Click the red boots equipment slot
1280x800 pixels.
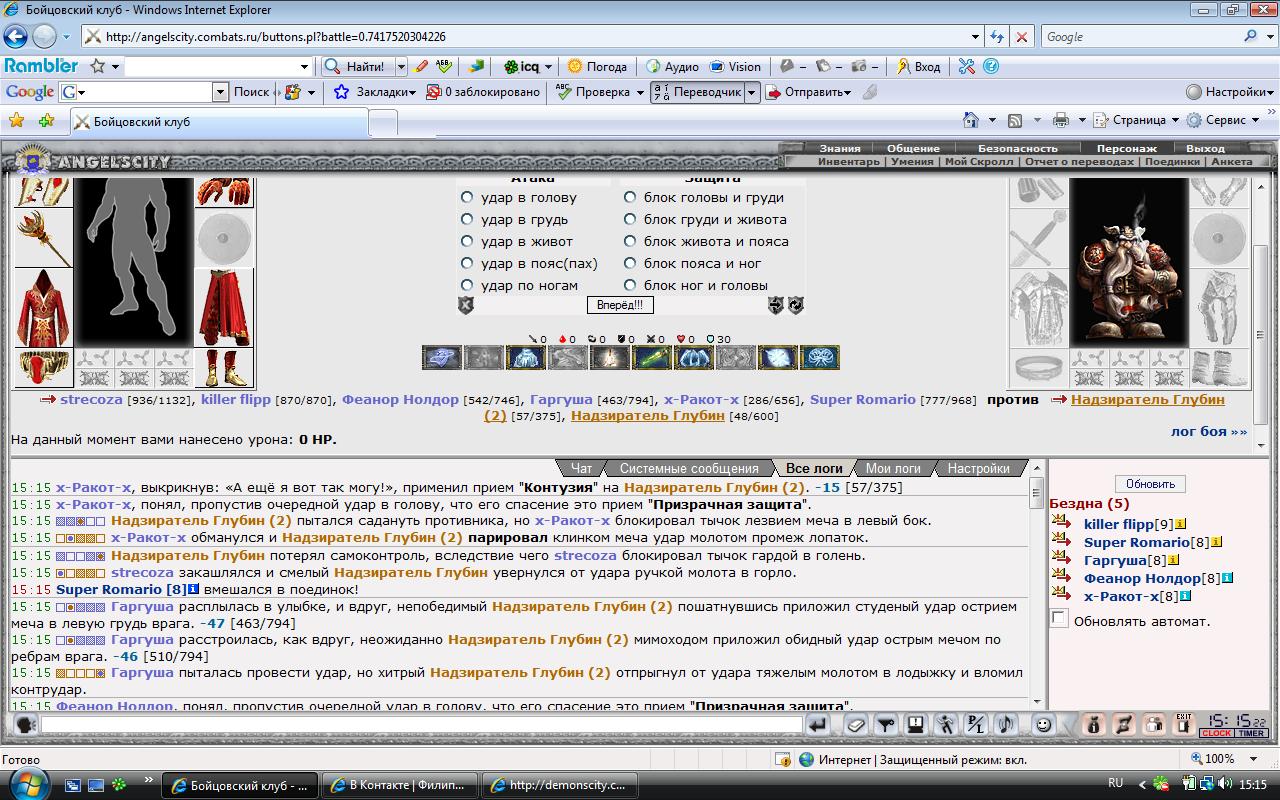223,367
